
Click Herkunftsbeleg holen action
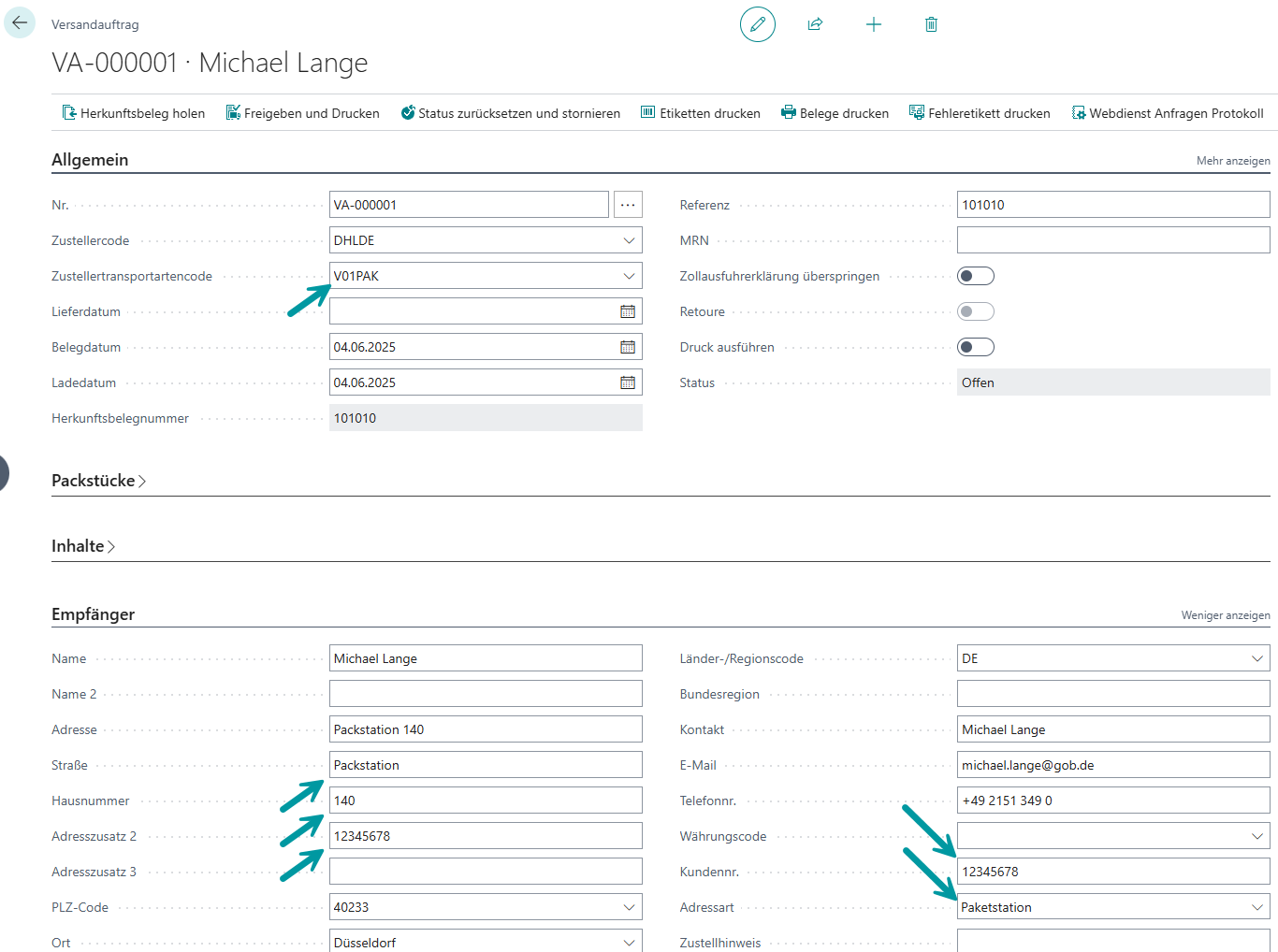pyautogui.click(x=134, y=113)
